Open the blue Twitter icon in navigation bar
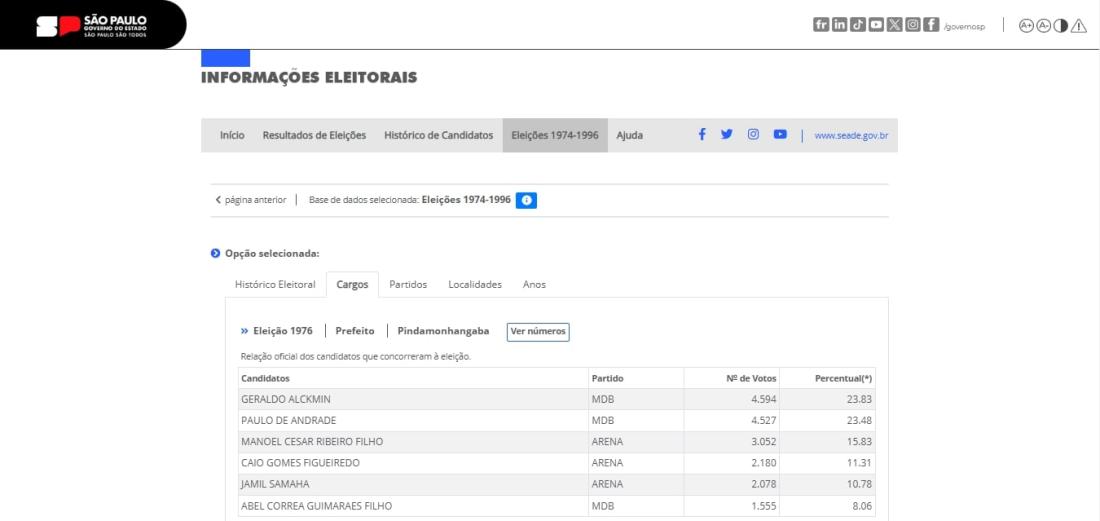Image resolution: width=1100 pixels, height=521 pixels. [x=727, y=134]
